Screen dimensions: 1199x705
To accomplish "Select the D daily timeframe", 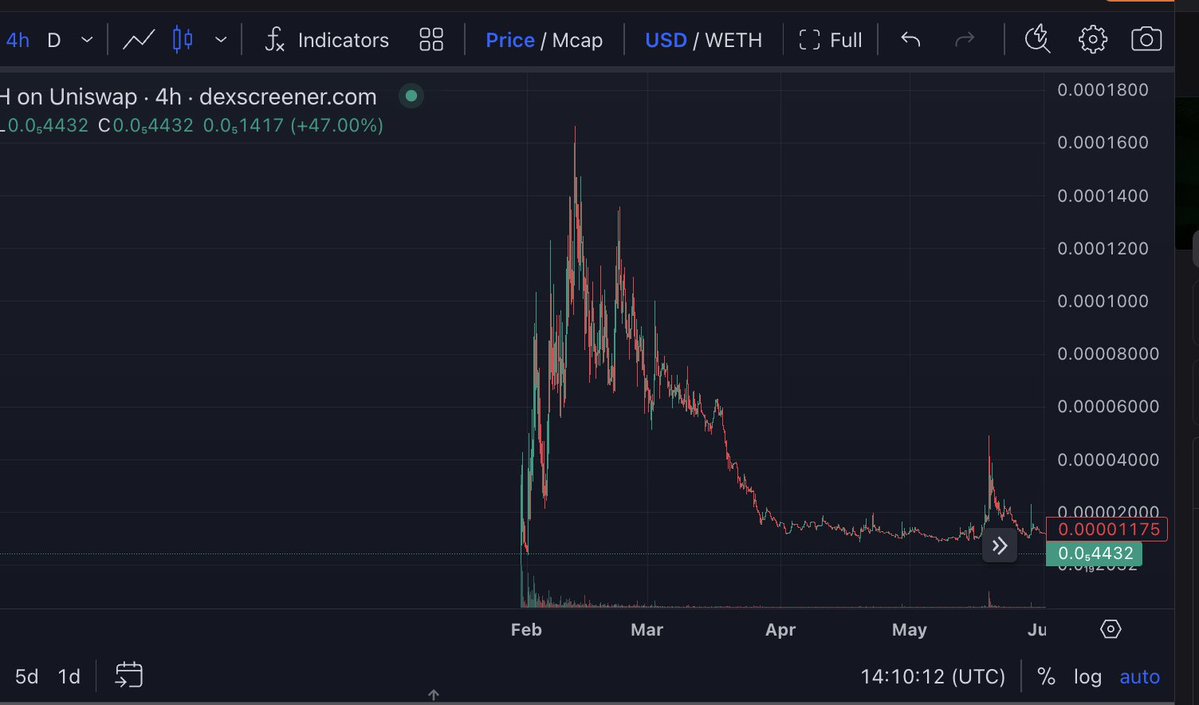I will (54, 40).
